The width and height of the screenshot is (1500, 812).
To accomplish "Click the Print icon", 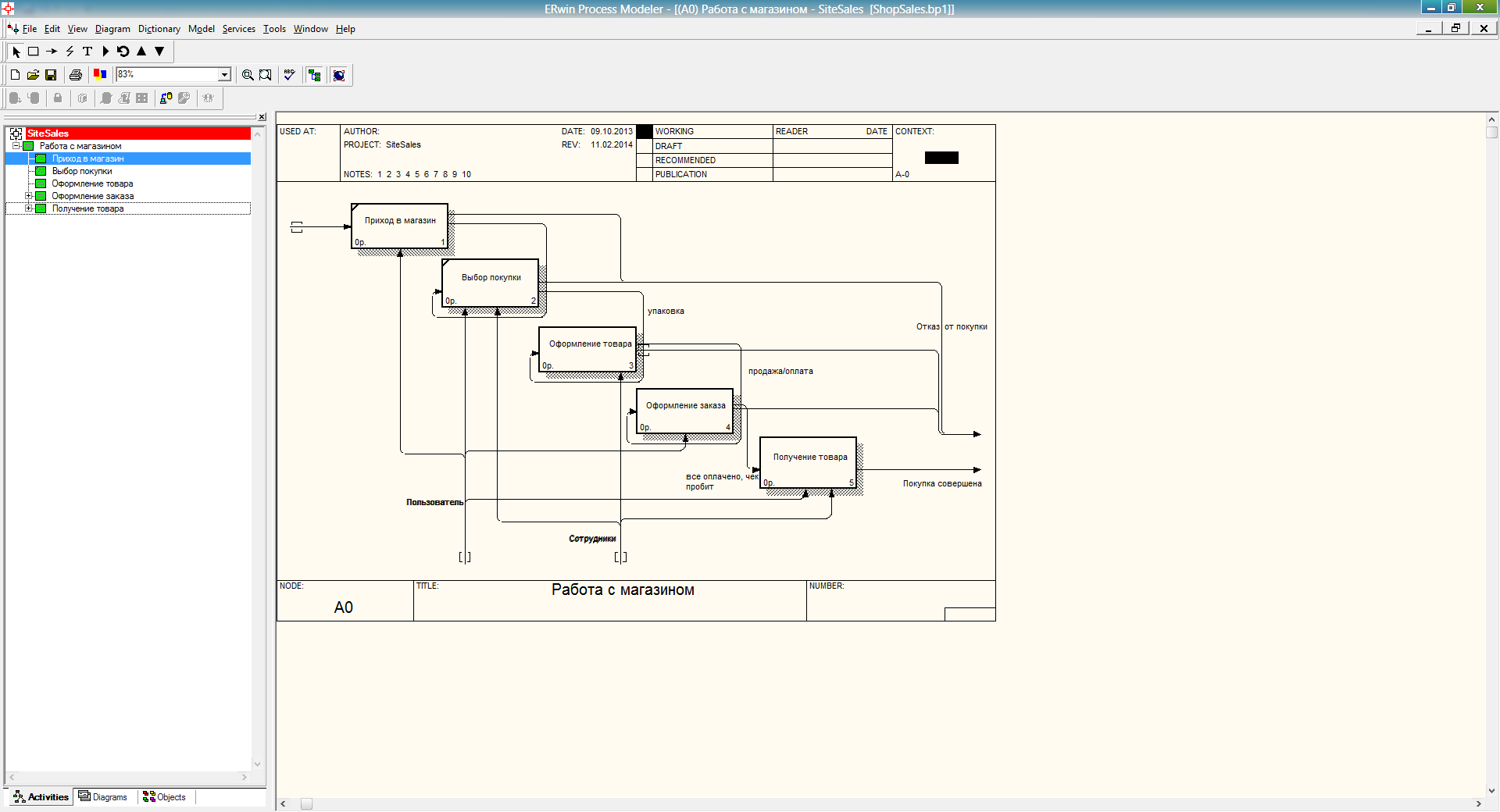I will [76, 75].
